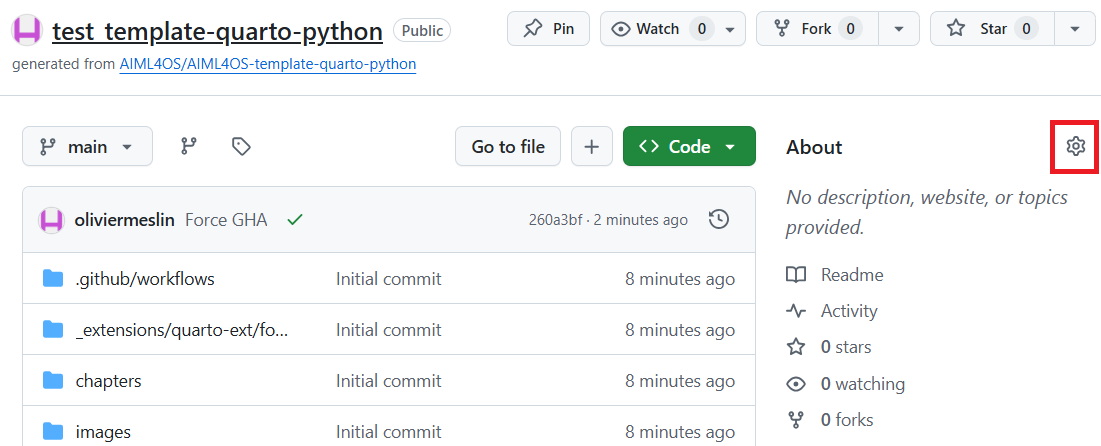Star the repository
This screenshot has height=446, width=1101.
click(991, 29)
